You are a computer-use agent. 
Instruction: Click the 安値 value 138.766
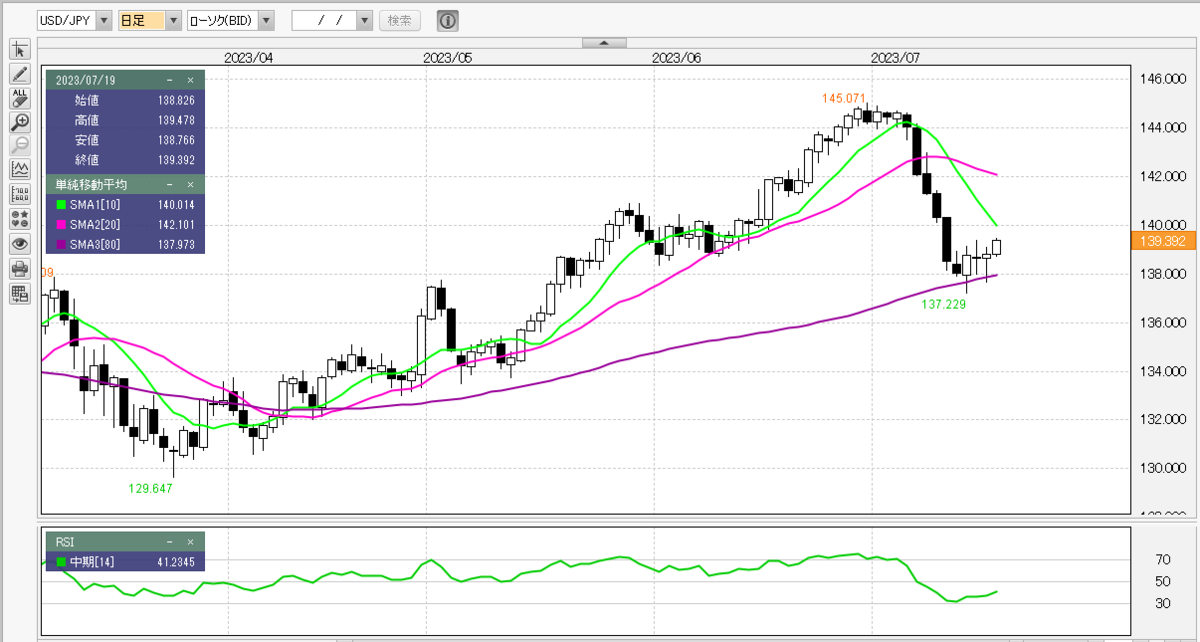(175, 140)
